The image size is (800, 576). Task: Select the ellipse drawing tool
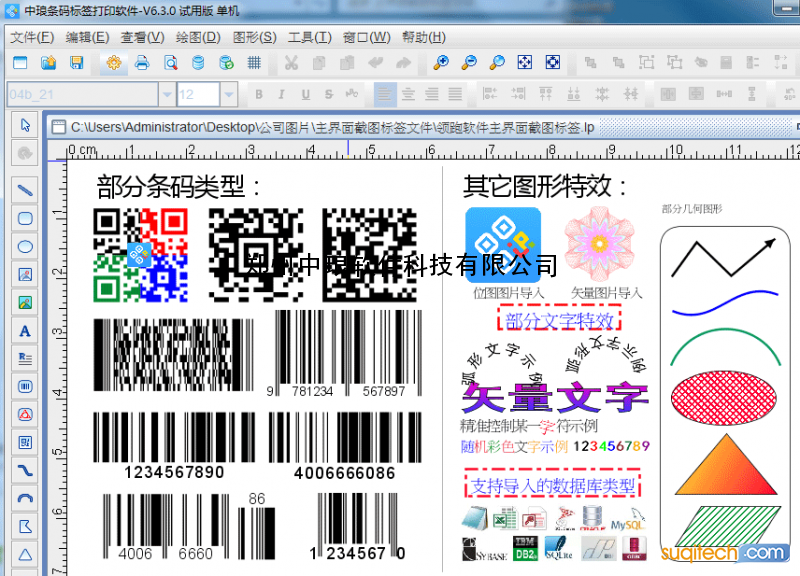click(25, 247)
